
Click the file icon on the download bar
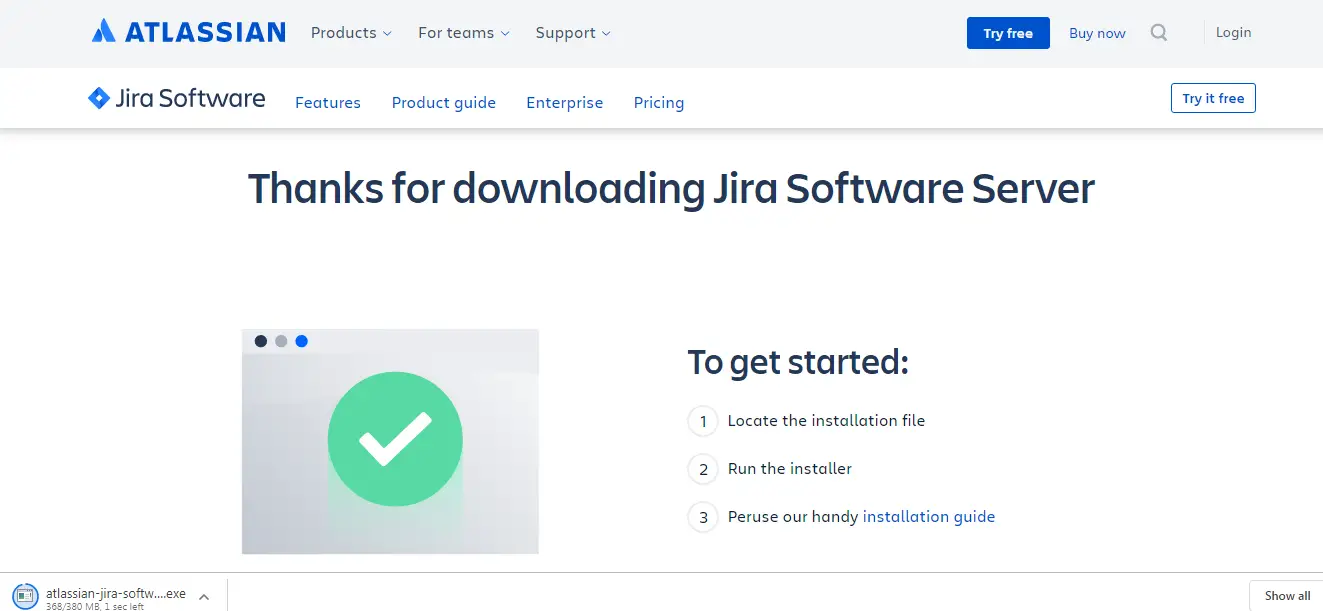click(24, 595)
